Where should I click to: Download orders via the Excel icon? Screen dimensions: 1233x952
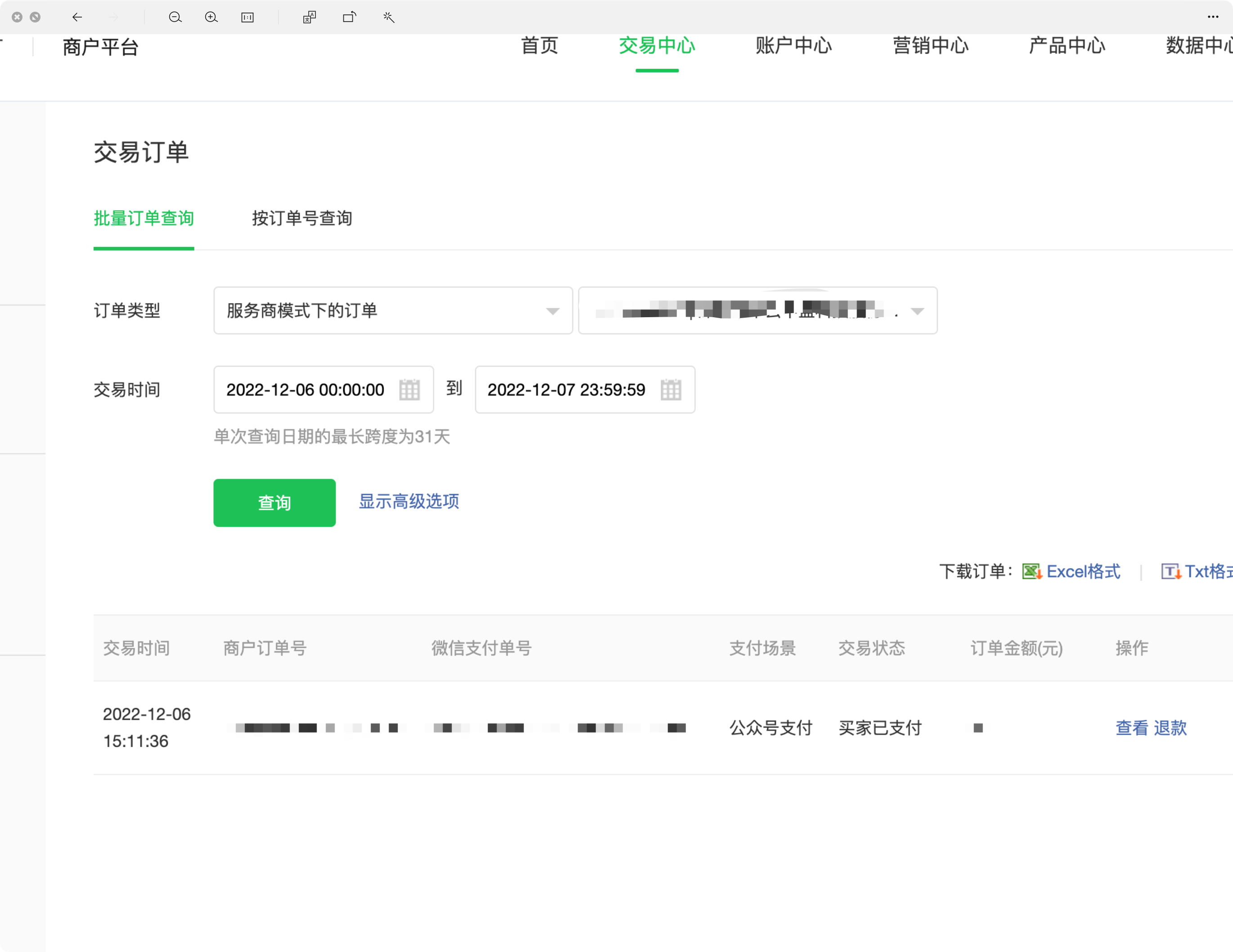(x=1031, y=572)
